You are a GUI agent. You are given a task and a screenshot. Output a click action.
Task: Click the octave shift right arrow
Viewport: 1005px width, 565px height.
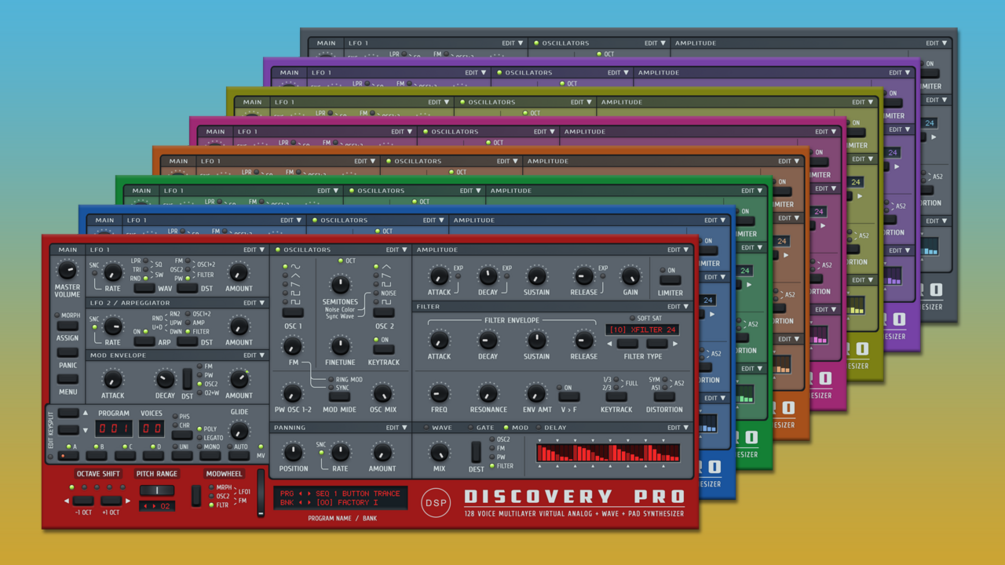128,501
